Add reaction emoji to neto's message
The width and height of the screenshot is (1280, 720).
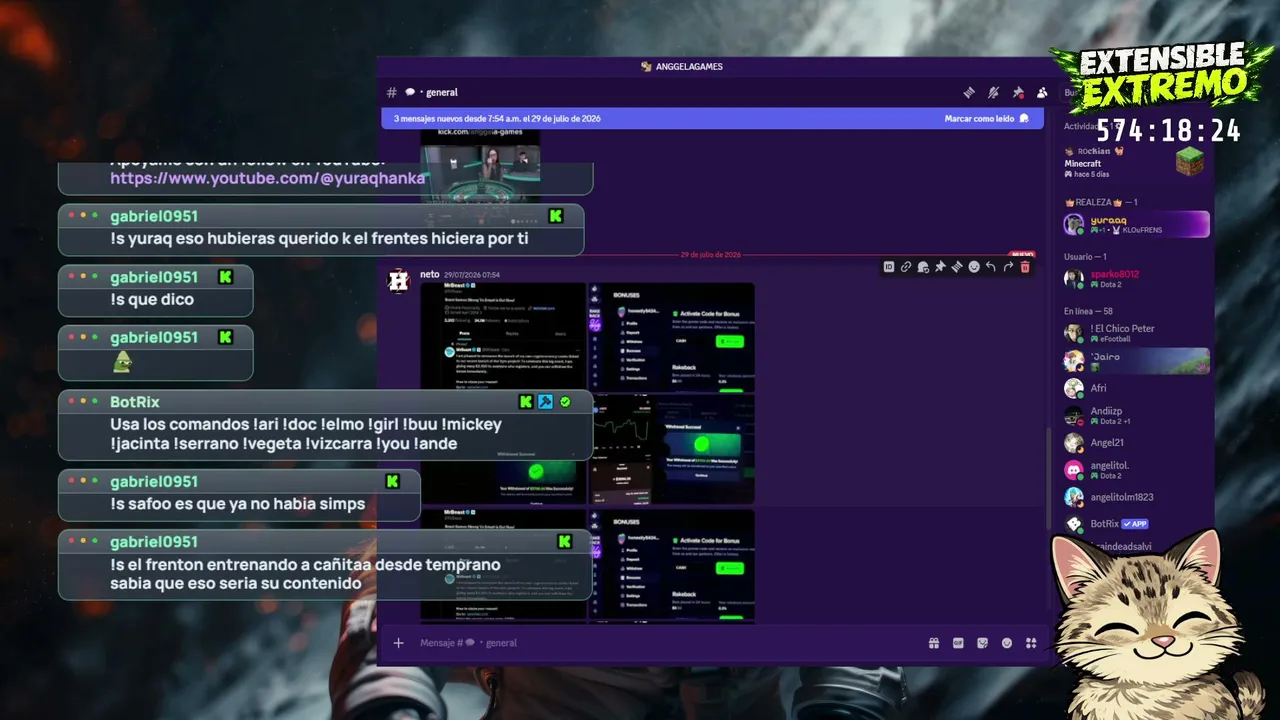click(x=974, y=267)
